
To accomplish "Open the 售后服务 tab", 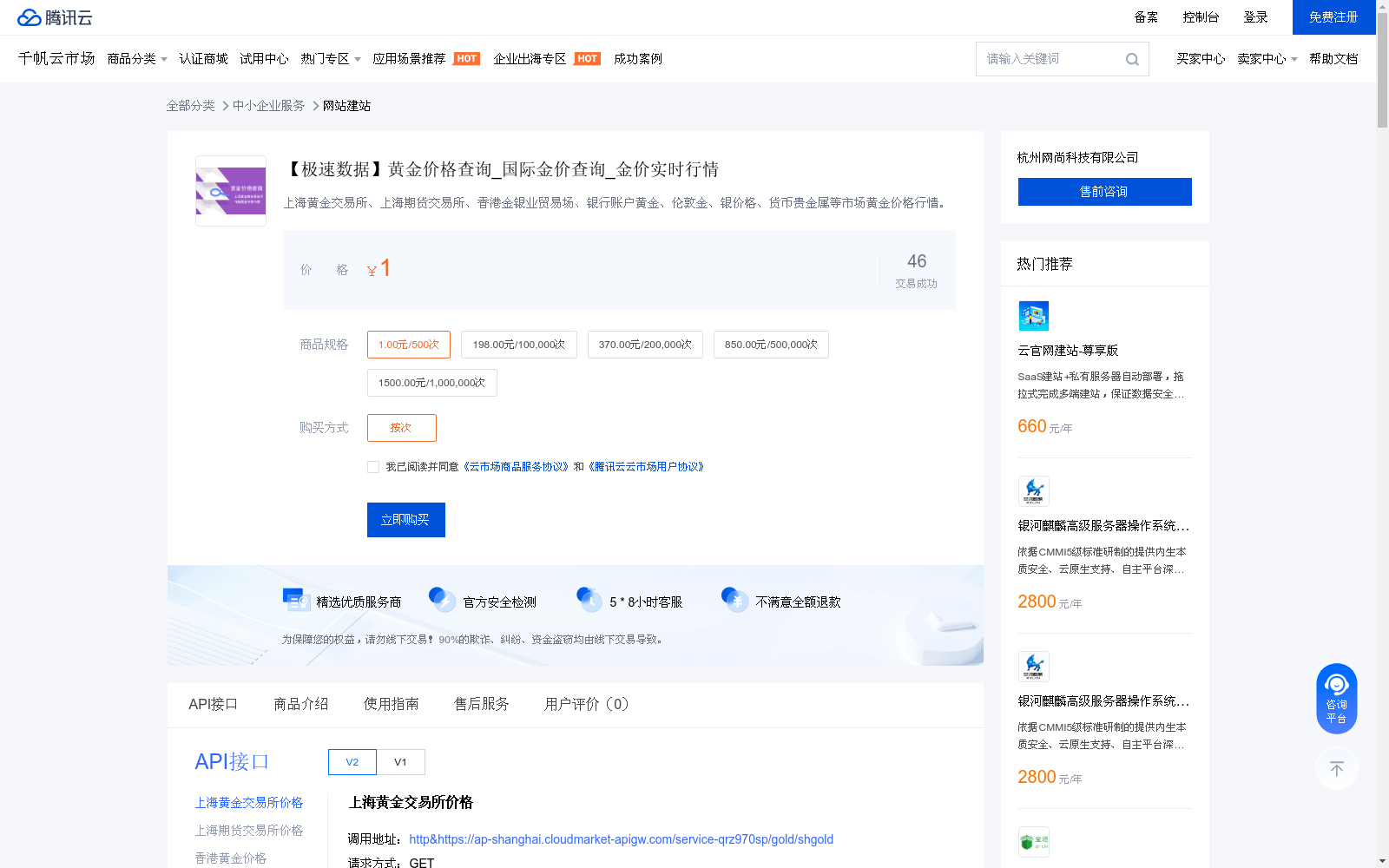I will 482,704.
